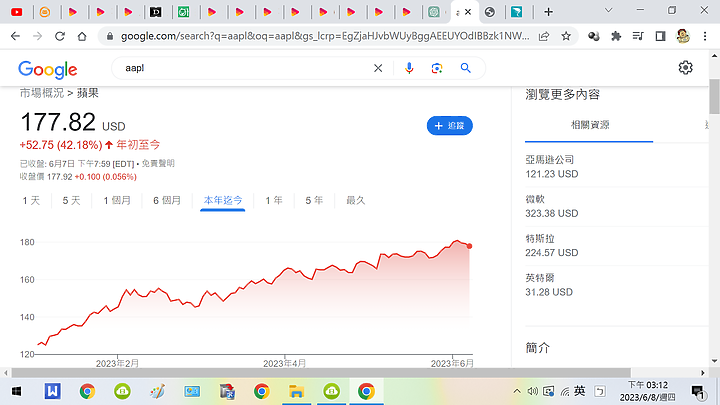This screenshot has width=720, height=405.
Task: Bookmark this page with star icon
Action: [566, 36]
